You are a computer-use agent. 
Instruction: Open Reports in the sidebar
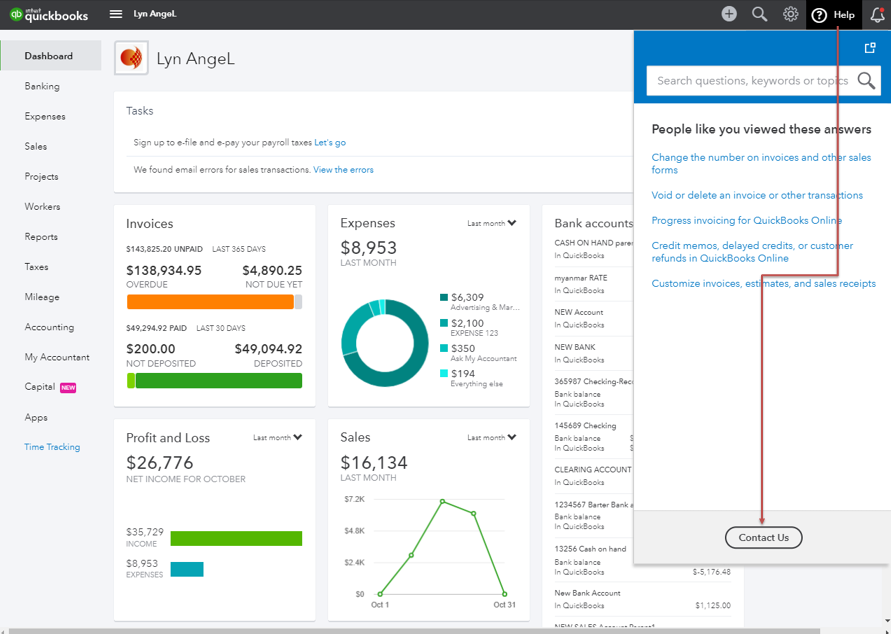tap(41, 236)
